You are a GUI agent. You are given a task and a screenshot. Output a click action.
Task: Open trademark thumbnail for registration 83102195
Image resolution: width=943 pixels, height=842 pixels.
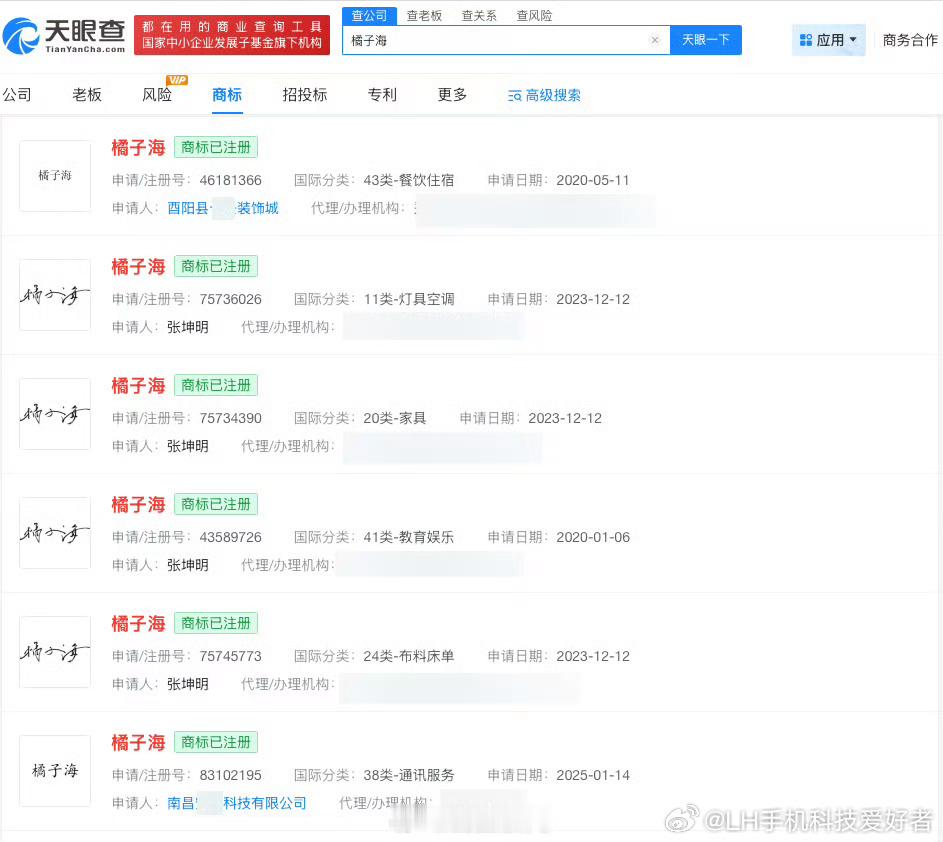coord(55,770)
